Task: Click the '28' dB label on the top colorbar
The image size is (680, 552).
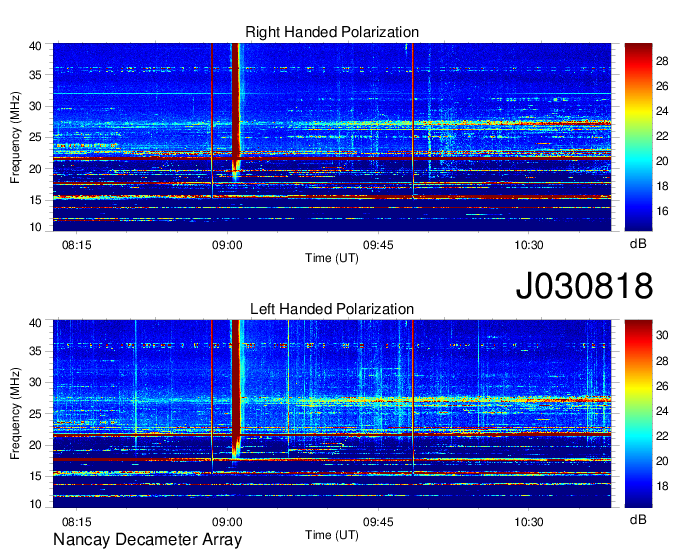Action: click(x=662, y=61)
